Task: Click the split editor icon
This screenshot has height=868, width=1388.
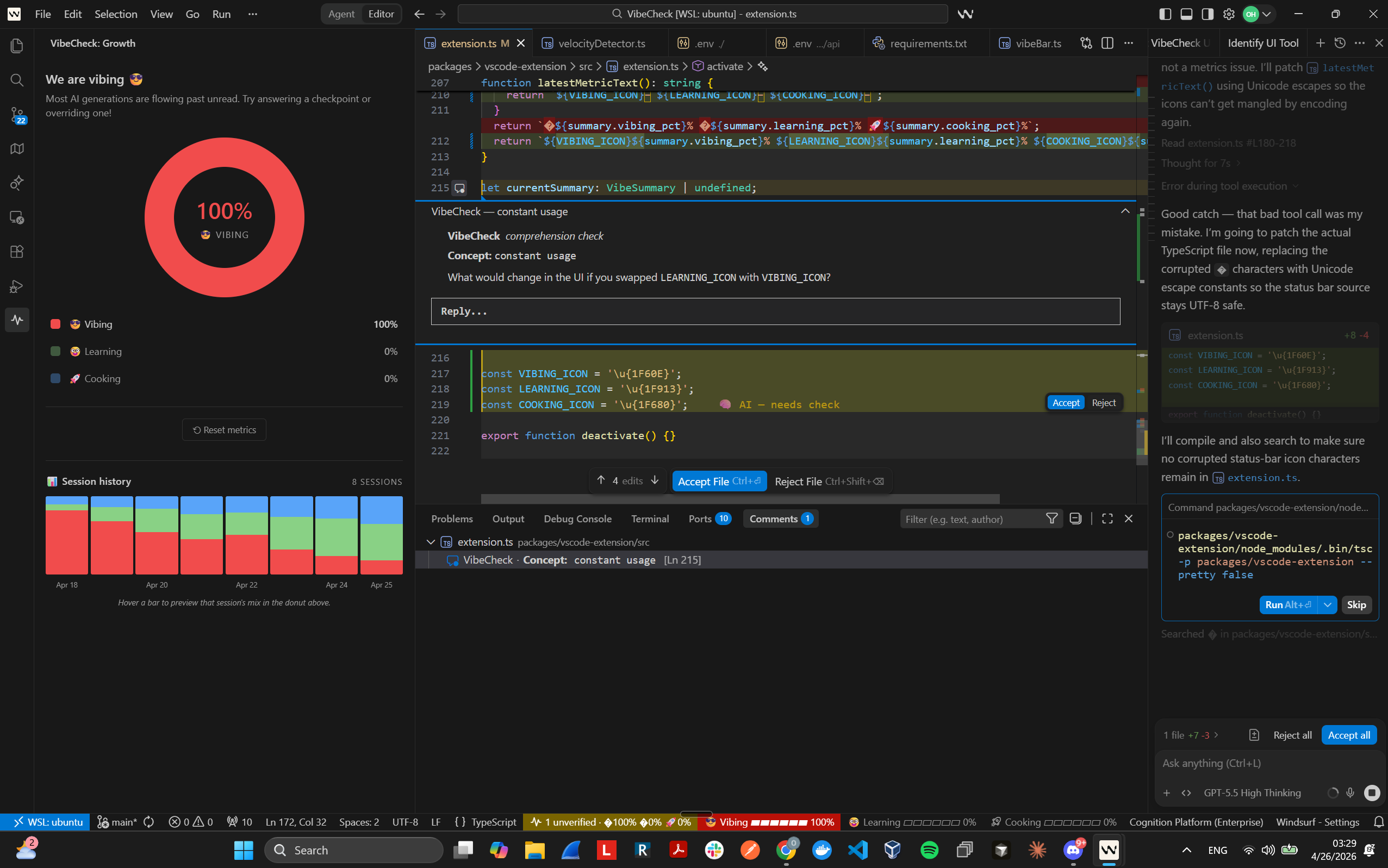Action: tap(1107, 43)
